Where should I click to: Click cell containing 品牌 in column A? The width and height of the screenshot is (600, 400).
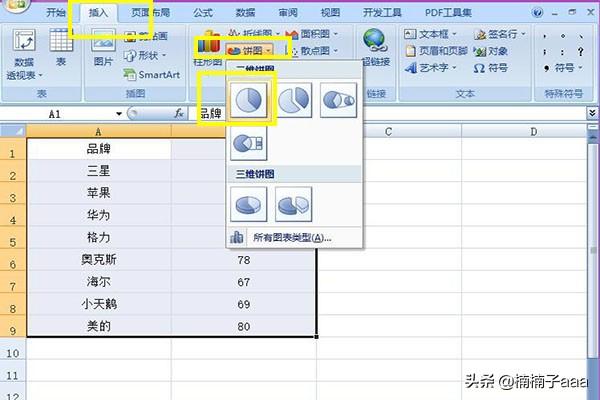click(99, 149)
